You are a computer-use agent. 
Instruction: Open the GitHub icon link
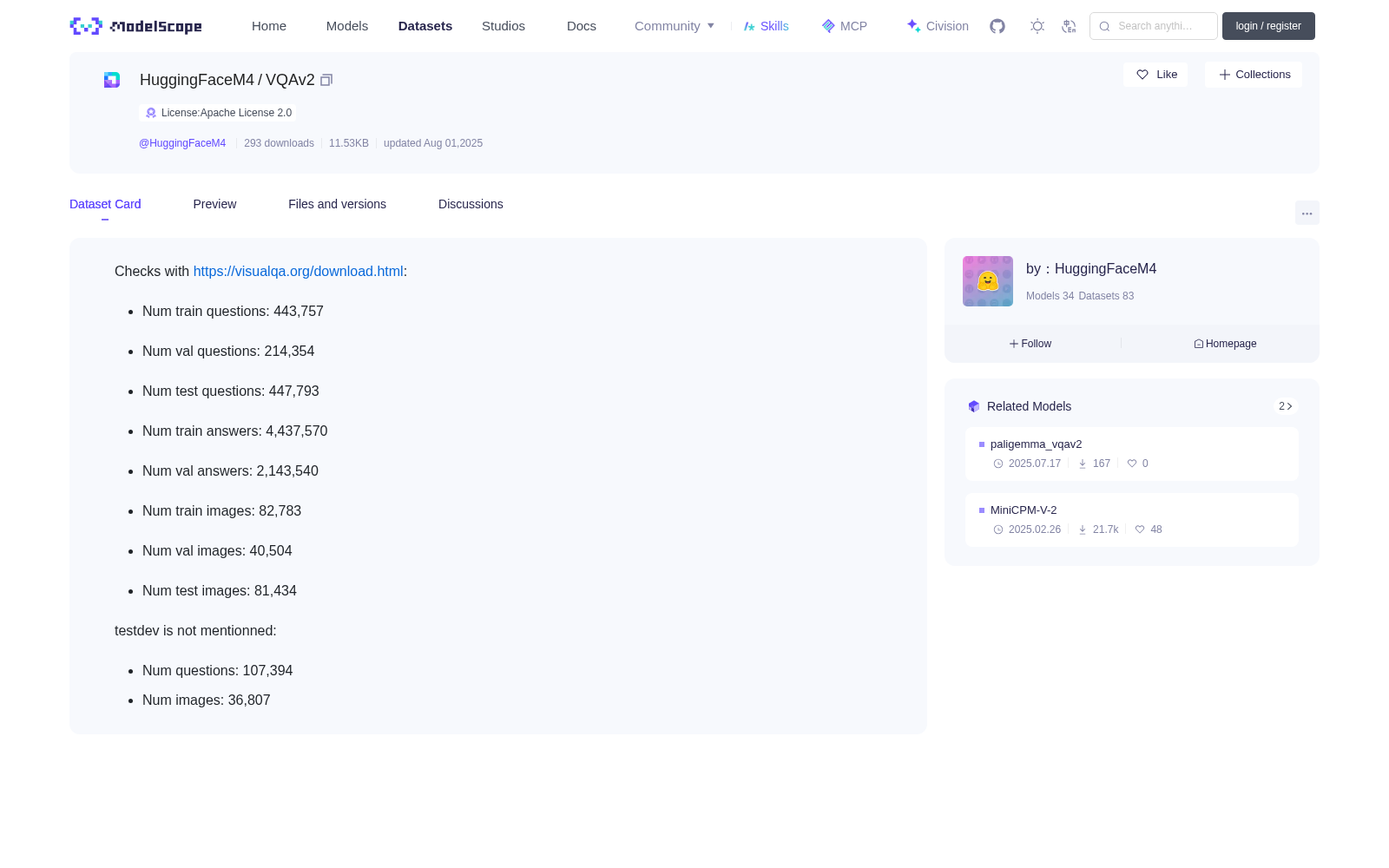(x=997, y=26)
